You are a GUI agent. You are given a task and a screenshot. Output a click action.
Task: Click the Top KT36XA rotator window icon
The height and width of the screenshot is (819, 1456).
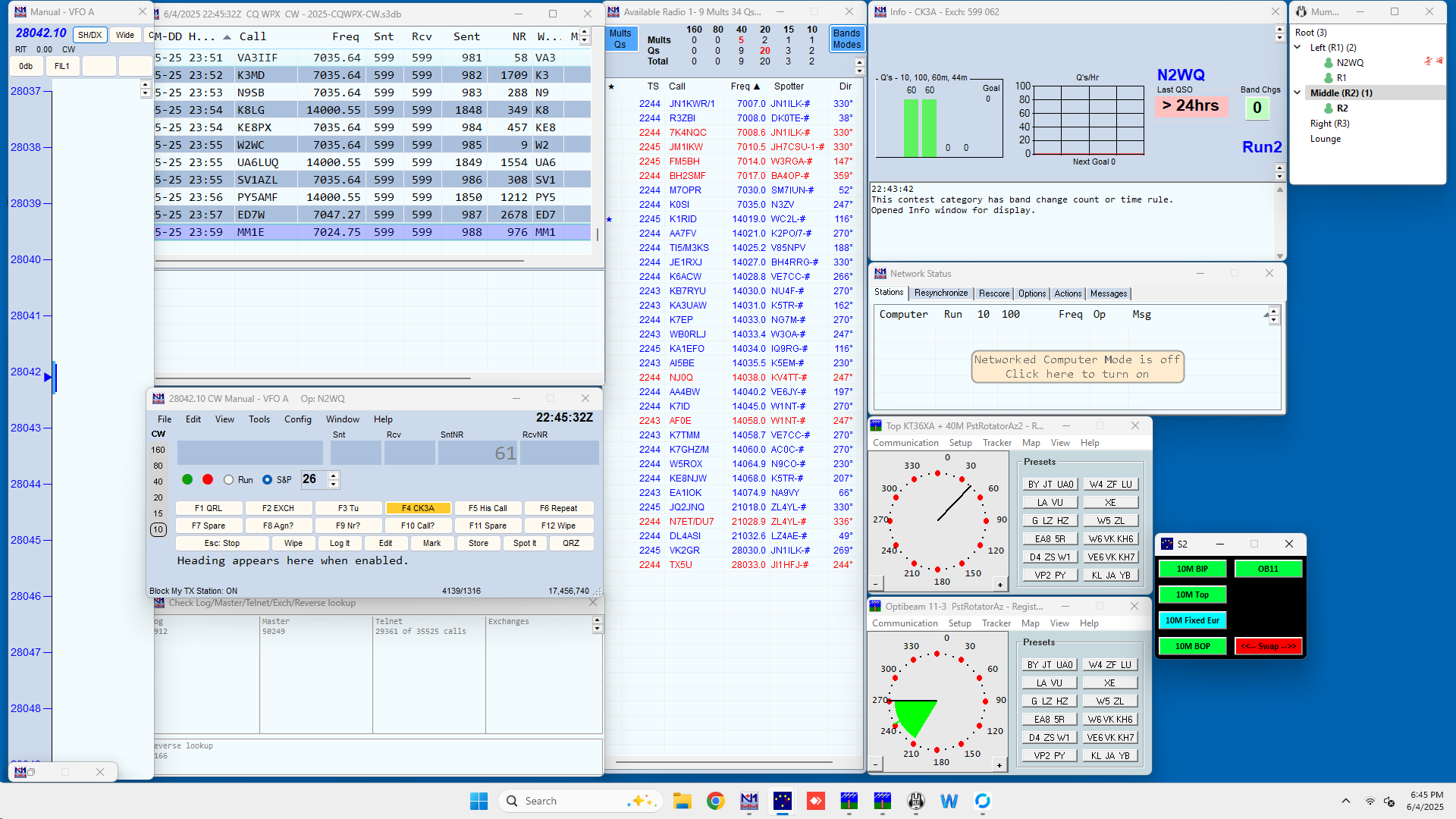[x=876, y=425]
